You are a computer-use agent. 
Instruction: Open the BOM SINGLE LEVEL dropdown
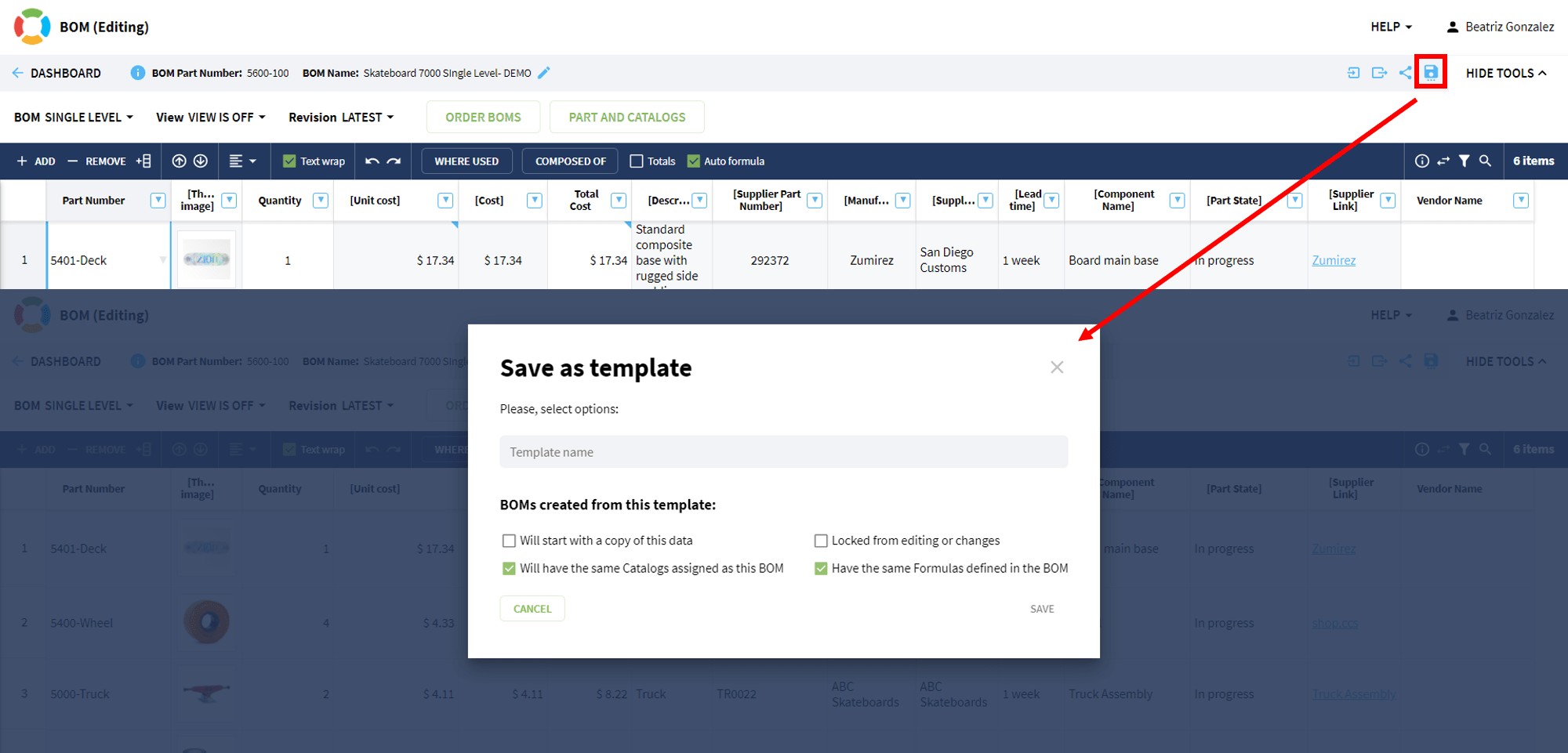(72, 117)
